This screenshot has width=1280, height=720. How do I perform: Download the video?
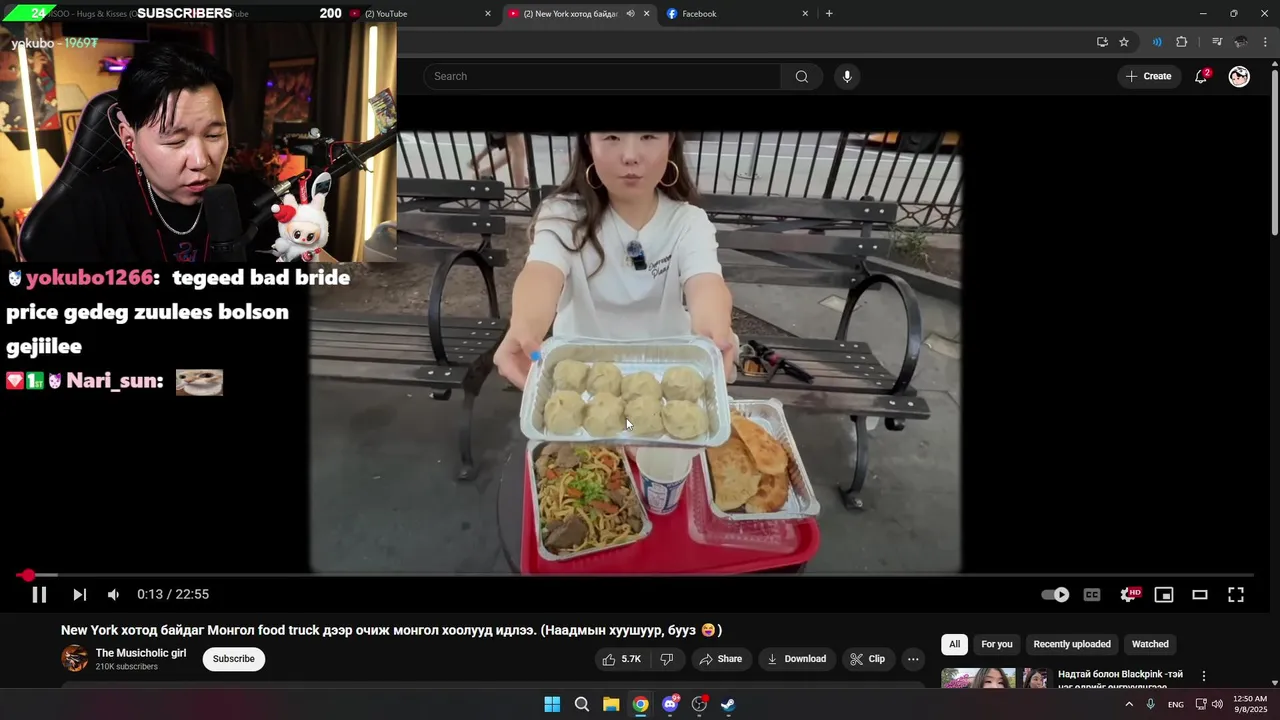point(797,659)
